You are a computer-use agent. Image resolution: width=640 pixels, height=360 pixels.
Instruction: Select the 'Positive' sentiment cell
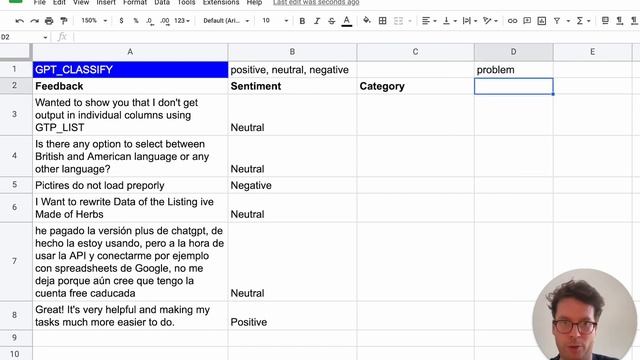click(292, 316)
